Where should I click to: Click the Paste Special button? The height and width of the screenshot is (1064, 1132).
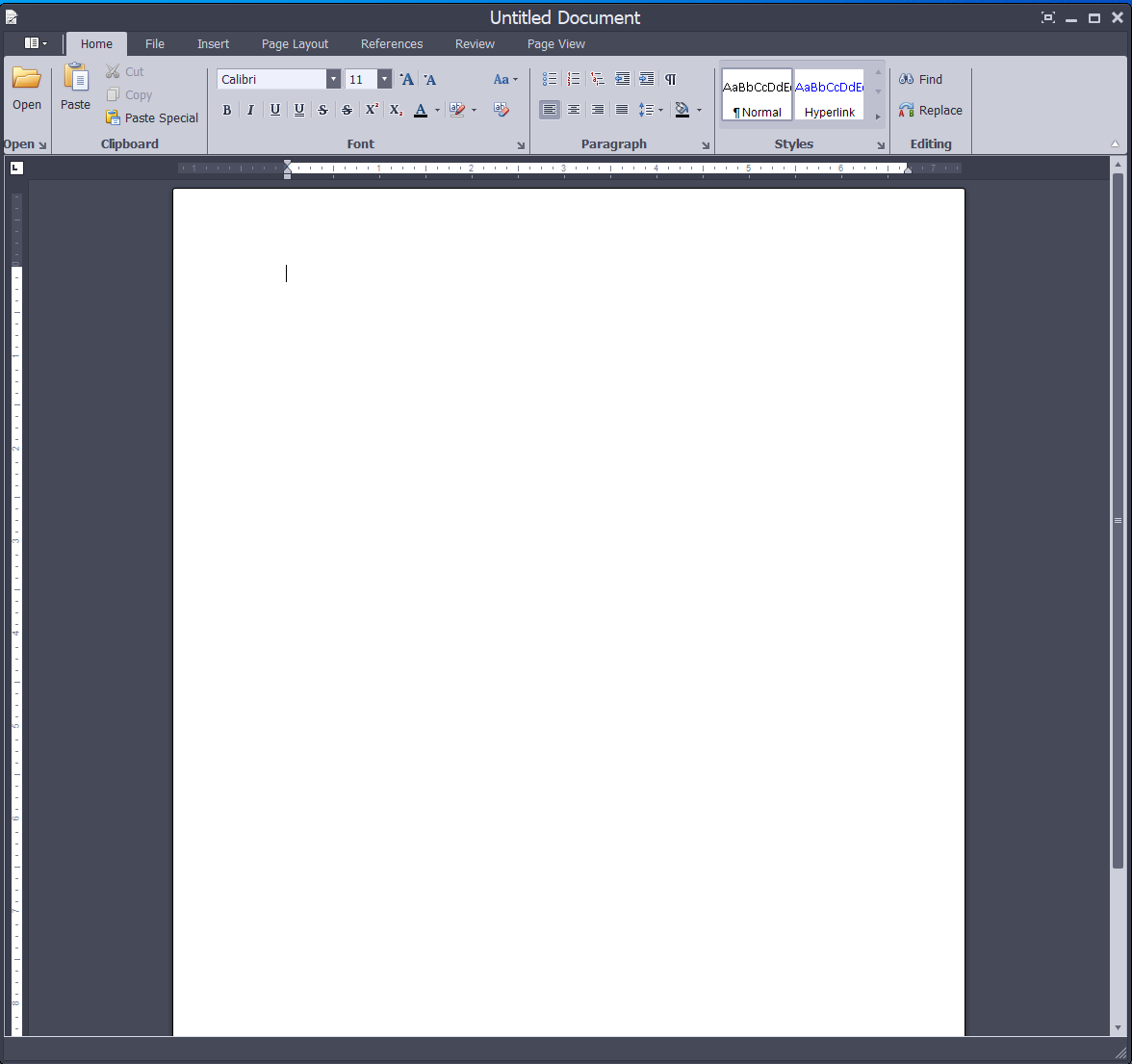click(x=152, y=117)
